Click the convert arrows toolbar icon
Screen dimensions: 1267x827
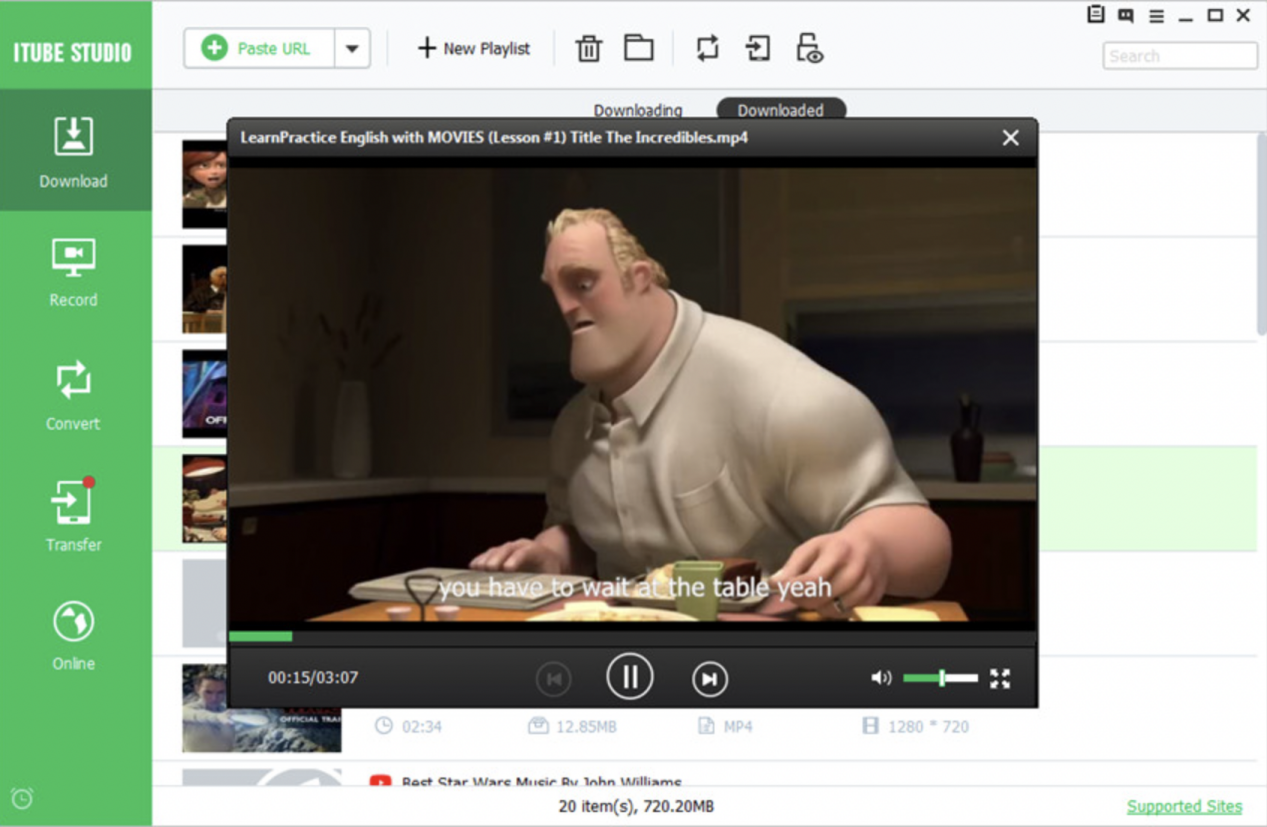707,48
